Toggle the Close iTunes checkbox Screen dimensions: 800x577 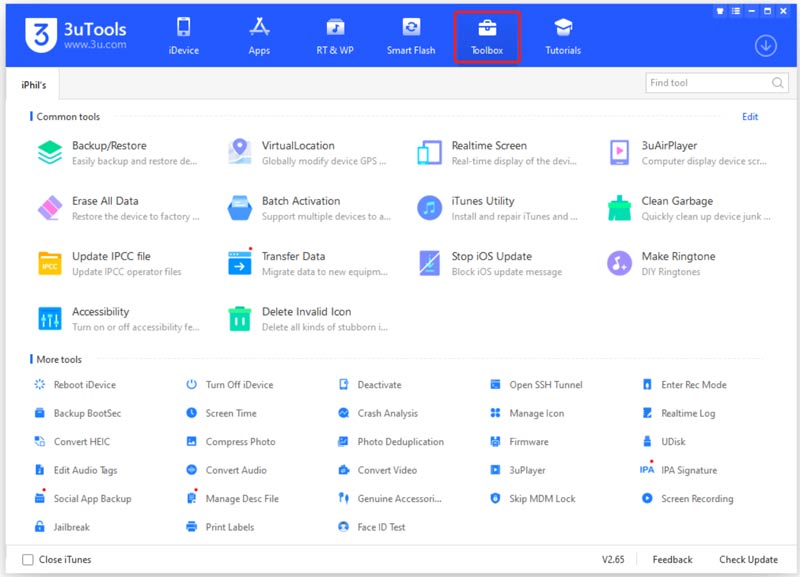pos(28,560)
